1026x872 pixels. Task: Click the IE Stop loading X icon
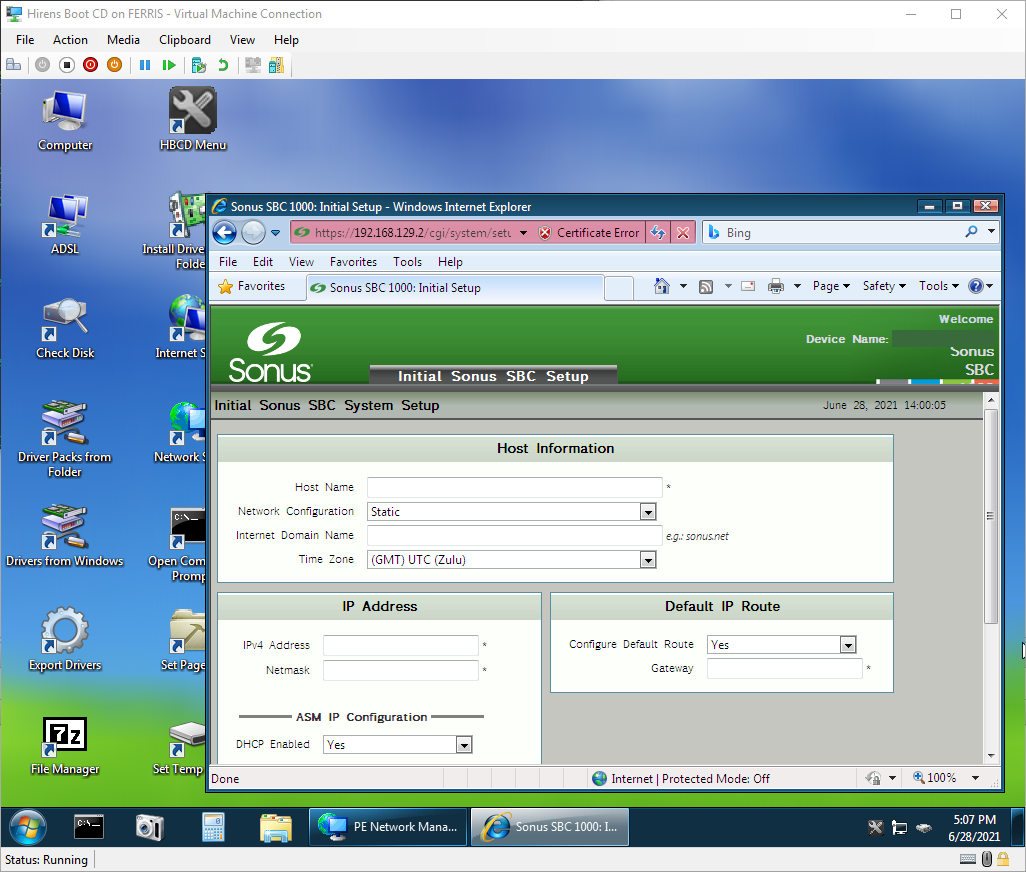coord(682,232)
